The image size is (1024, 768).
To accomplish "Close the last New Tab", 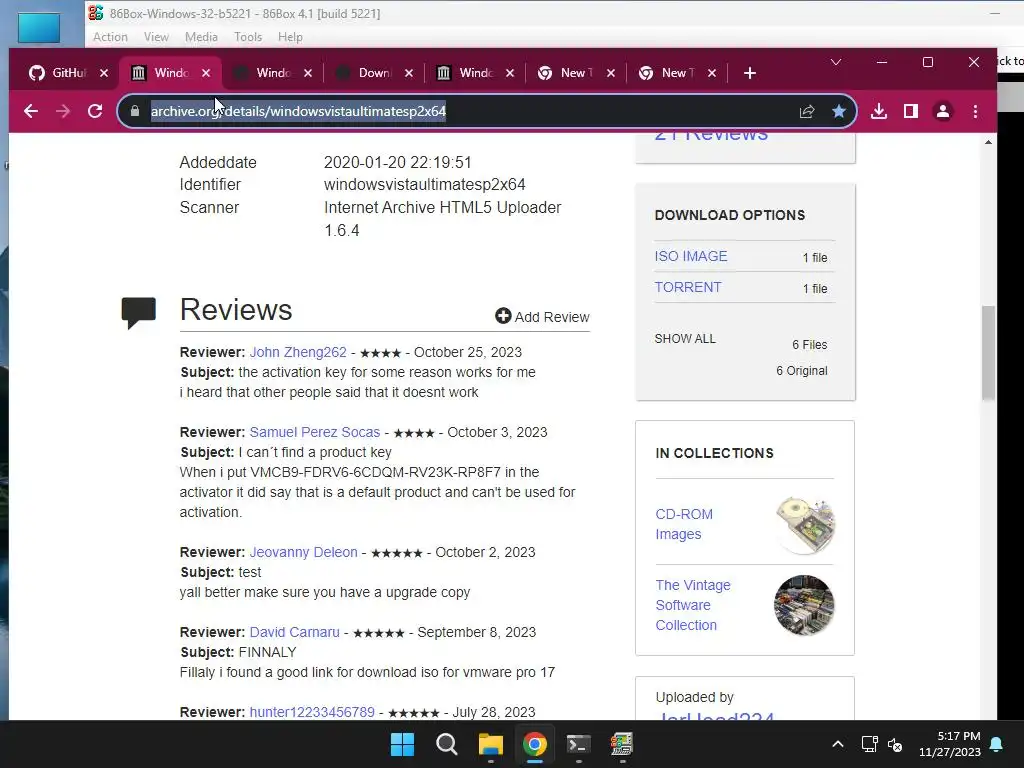I will pos(712,73).
